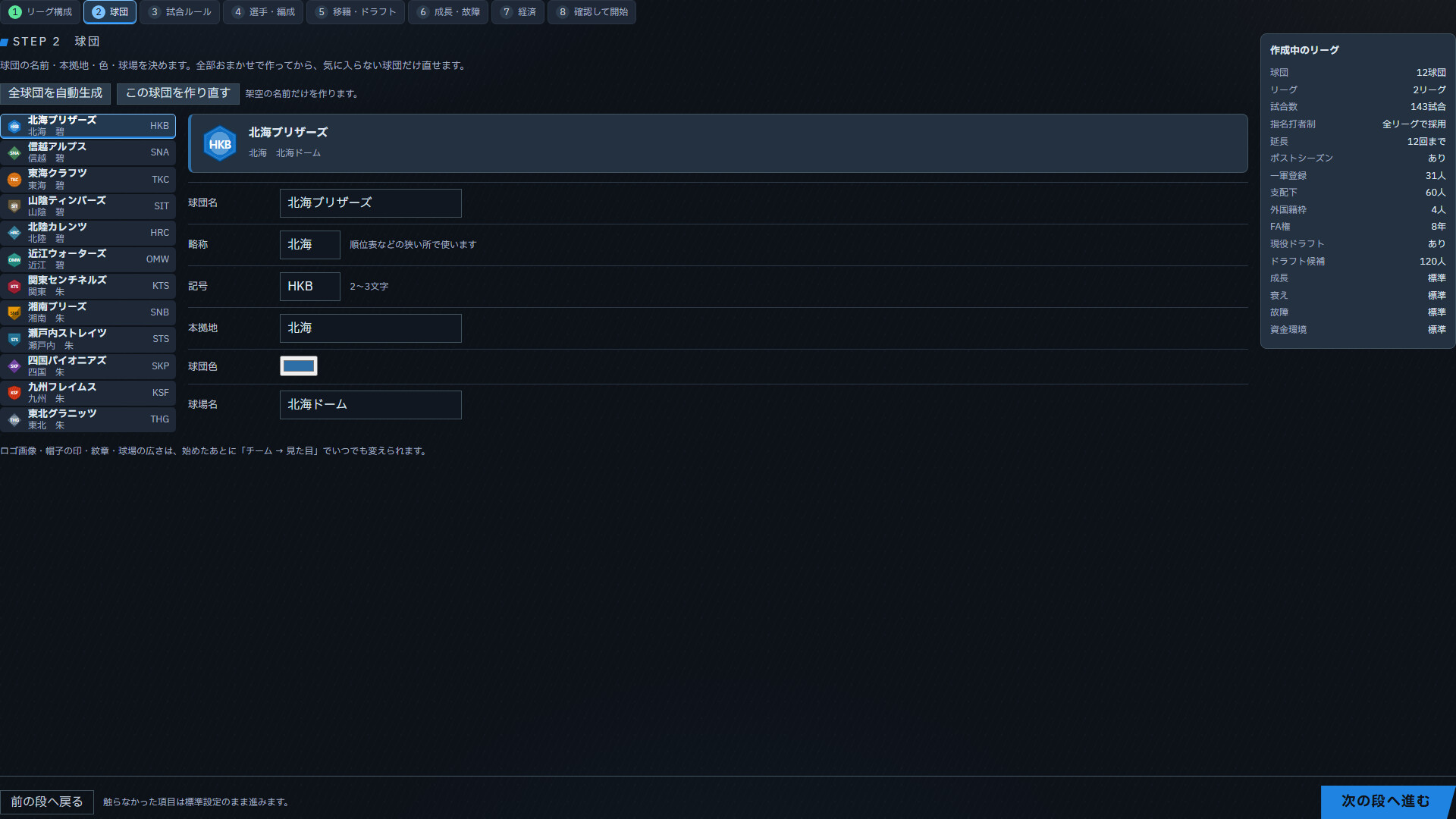Select 九州フレイムス team name in list
The width and height of the screenshot is (1456, 819).
click(62, 388)
